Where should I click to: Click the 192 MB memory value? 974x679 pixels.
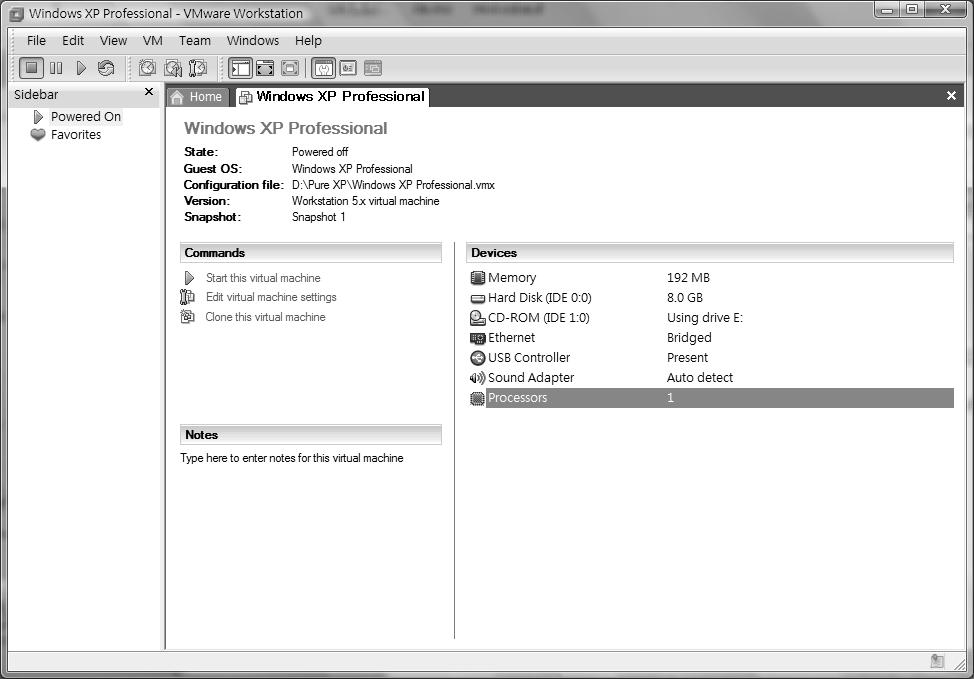click(688, 278)
